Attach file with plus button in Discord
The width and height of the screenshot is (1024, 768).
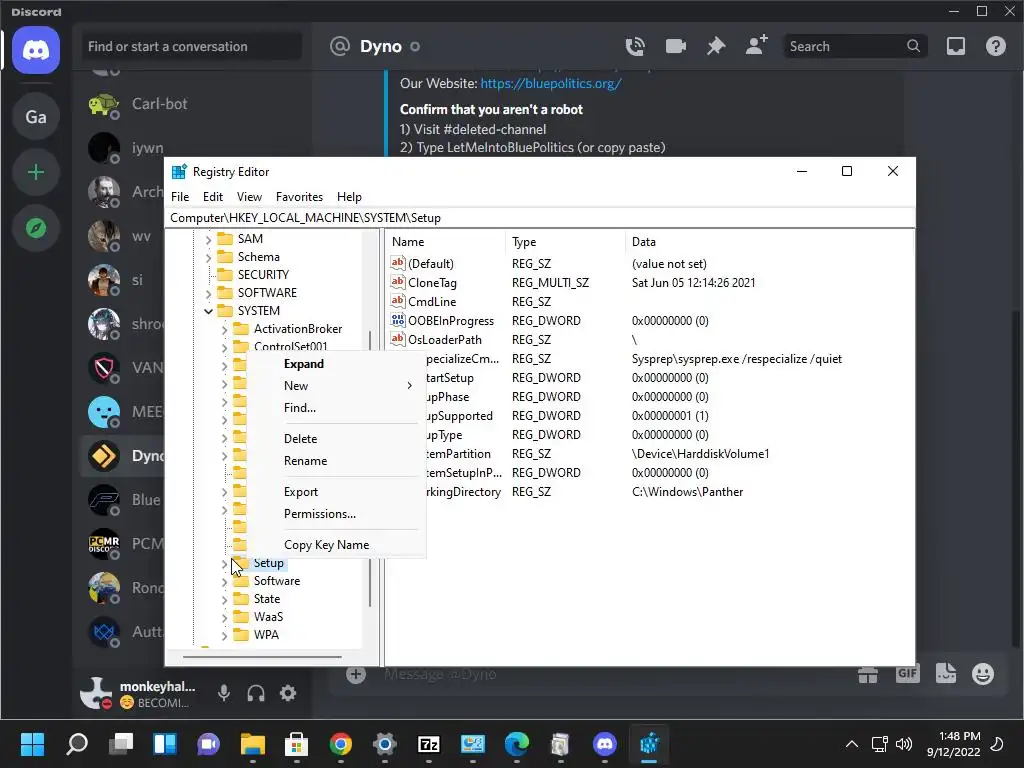tap(356, 675)
